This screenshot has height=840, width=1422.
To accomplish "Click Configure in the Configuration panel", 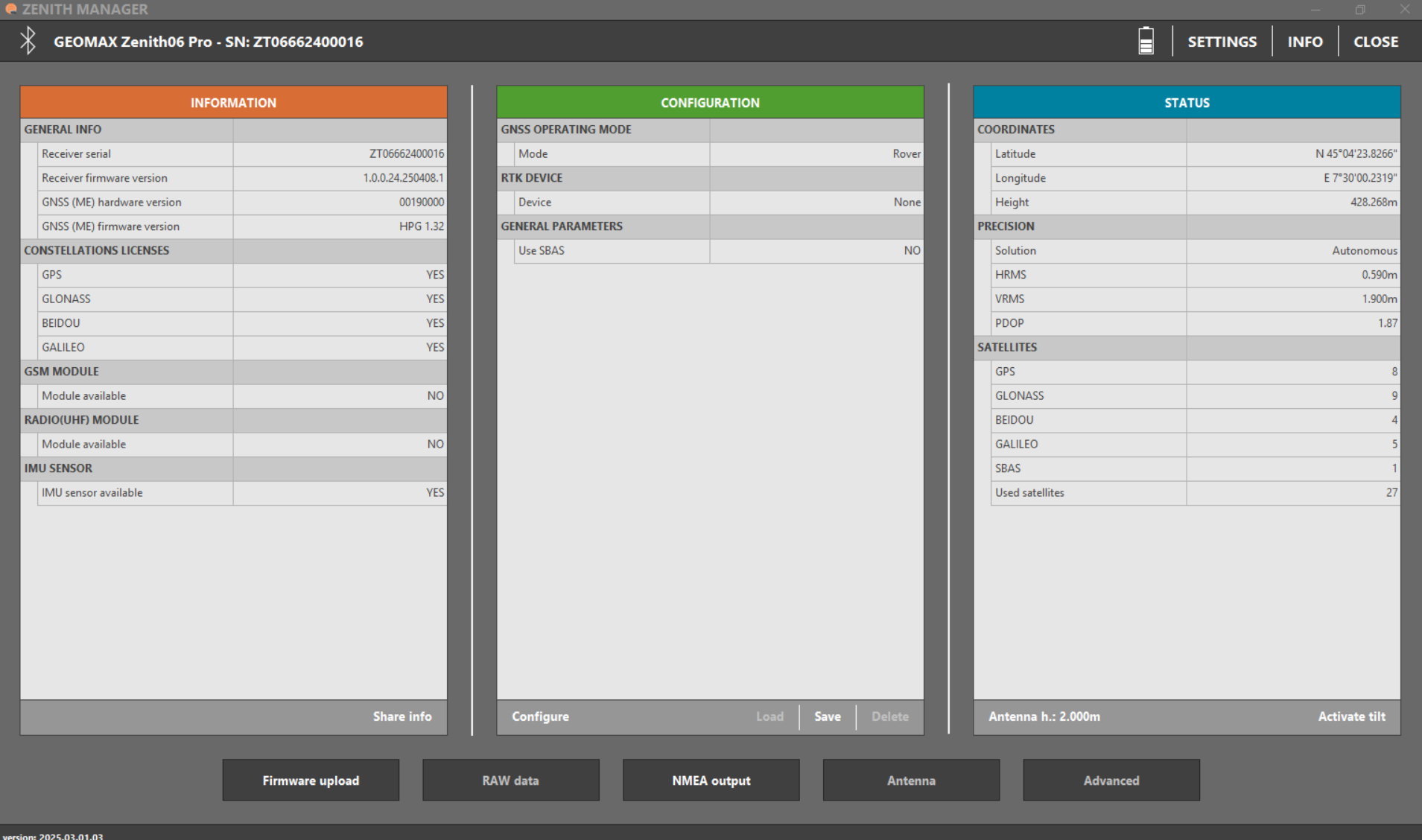I will (540, 716).
